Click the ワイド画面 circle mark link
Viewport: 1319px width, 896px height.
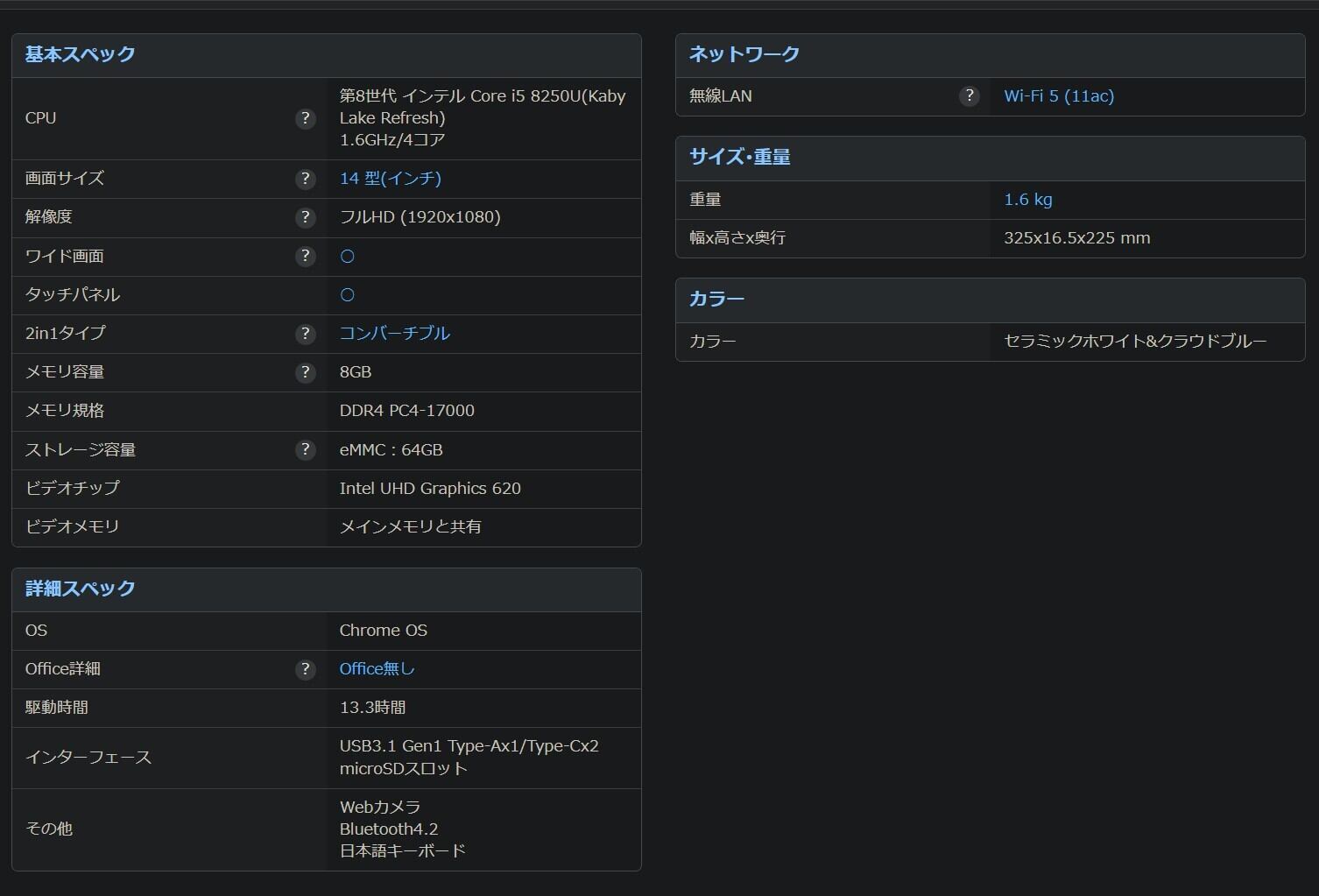347,257
